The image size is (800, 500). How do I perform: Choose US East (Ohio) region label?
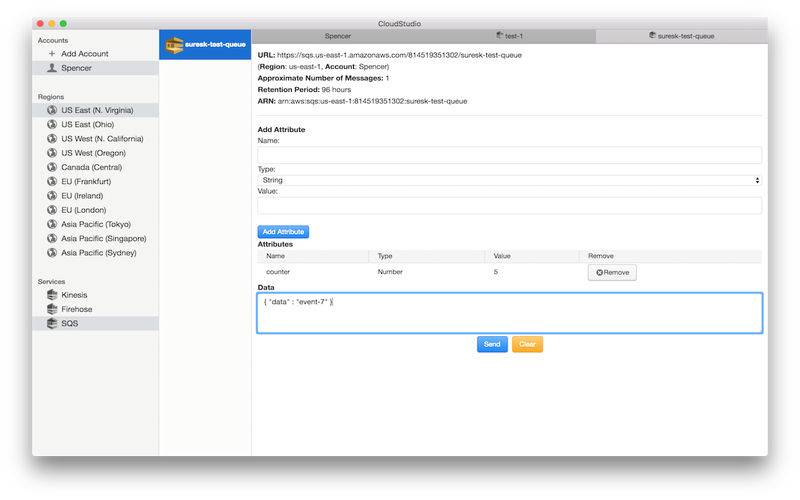tap(88, 124)
